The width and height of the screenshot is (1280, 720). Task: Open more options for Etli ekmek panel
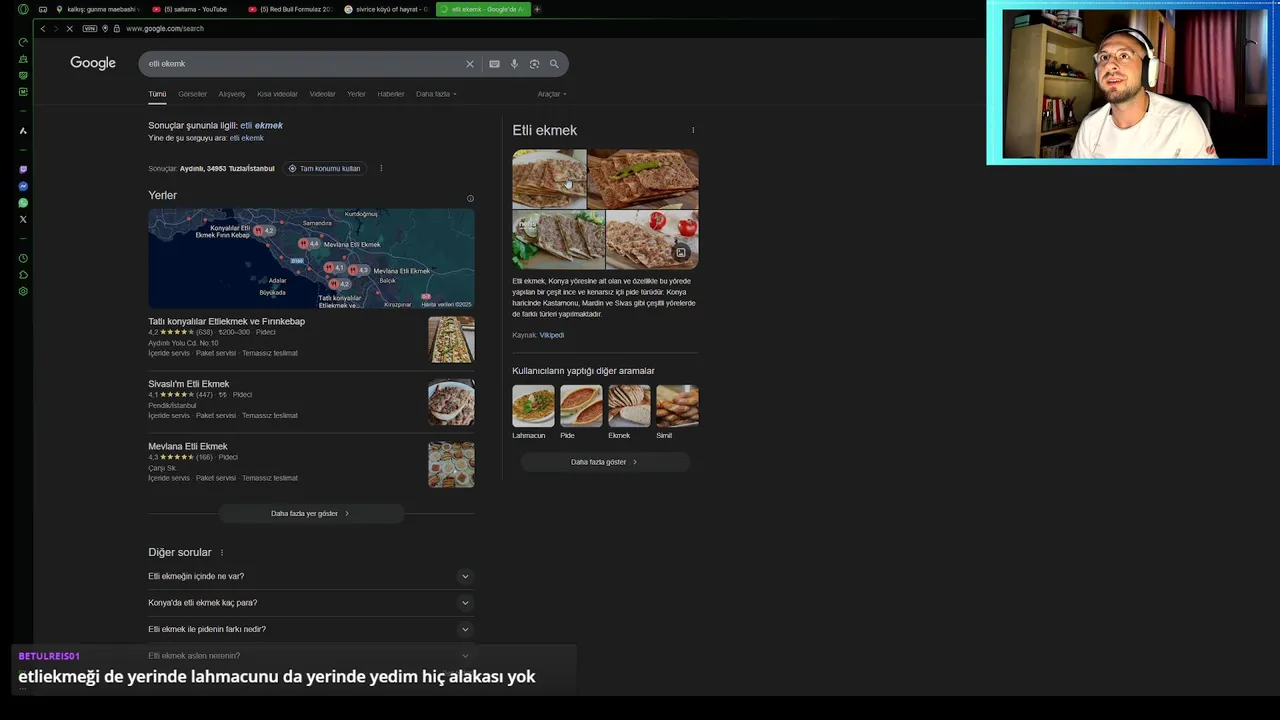(693, 130)
